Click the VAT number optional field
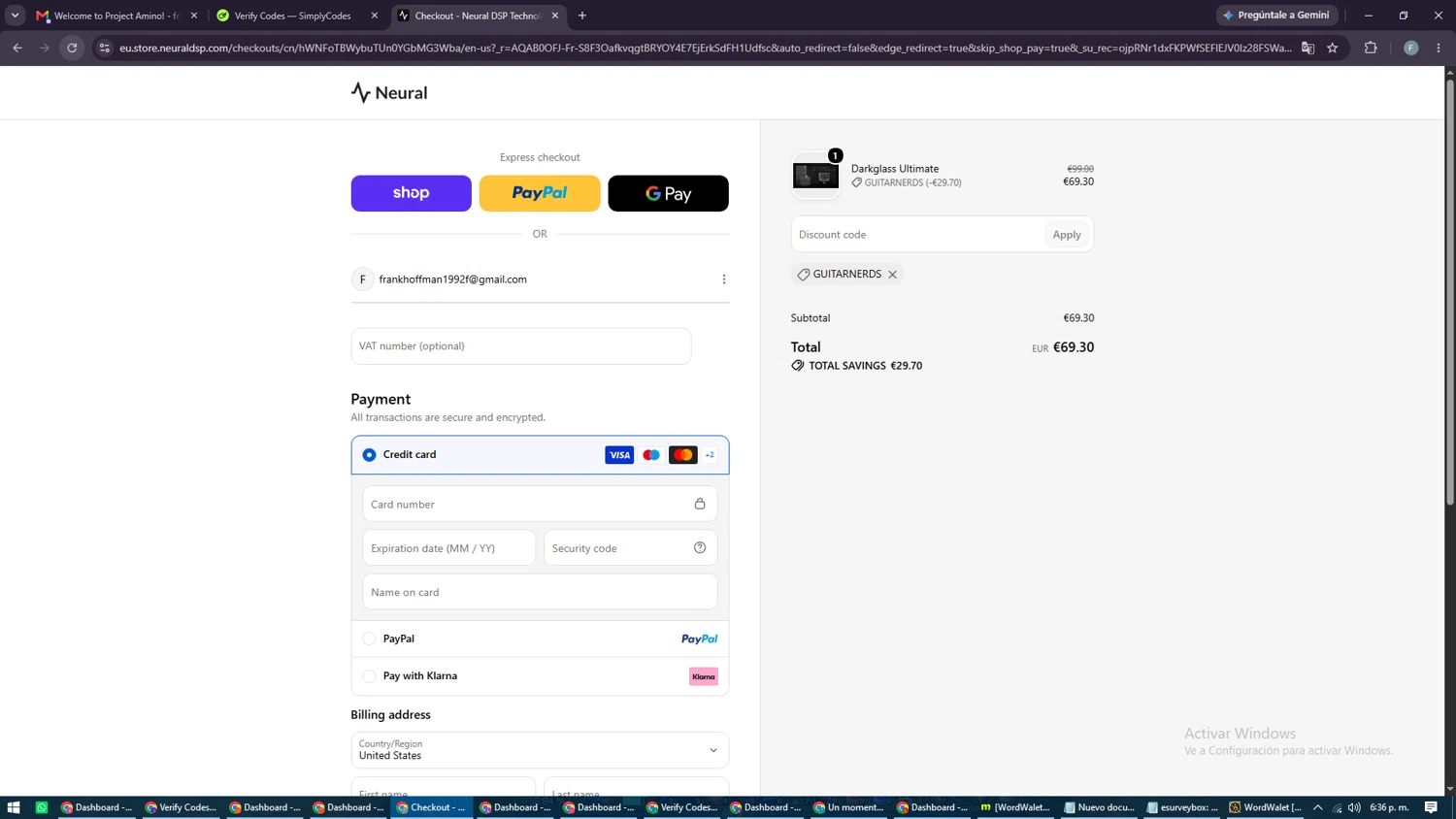Screen dimensions: 1456x819 pos(521,346)
